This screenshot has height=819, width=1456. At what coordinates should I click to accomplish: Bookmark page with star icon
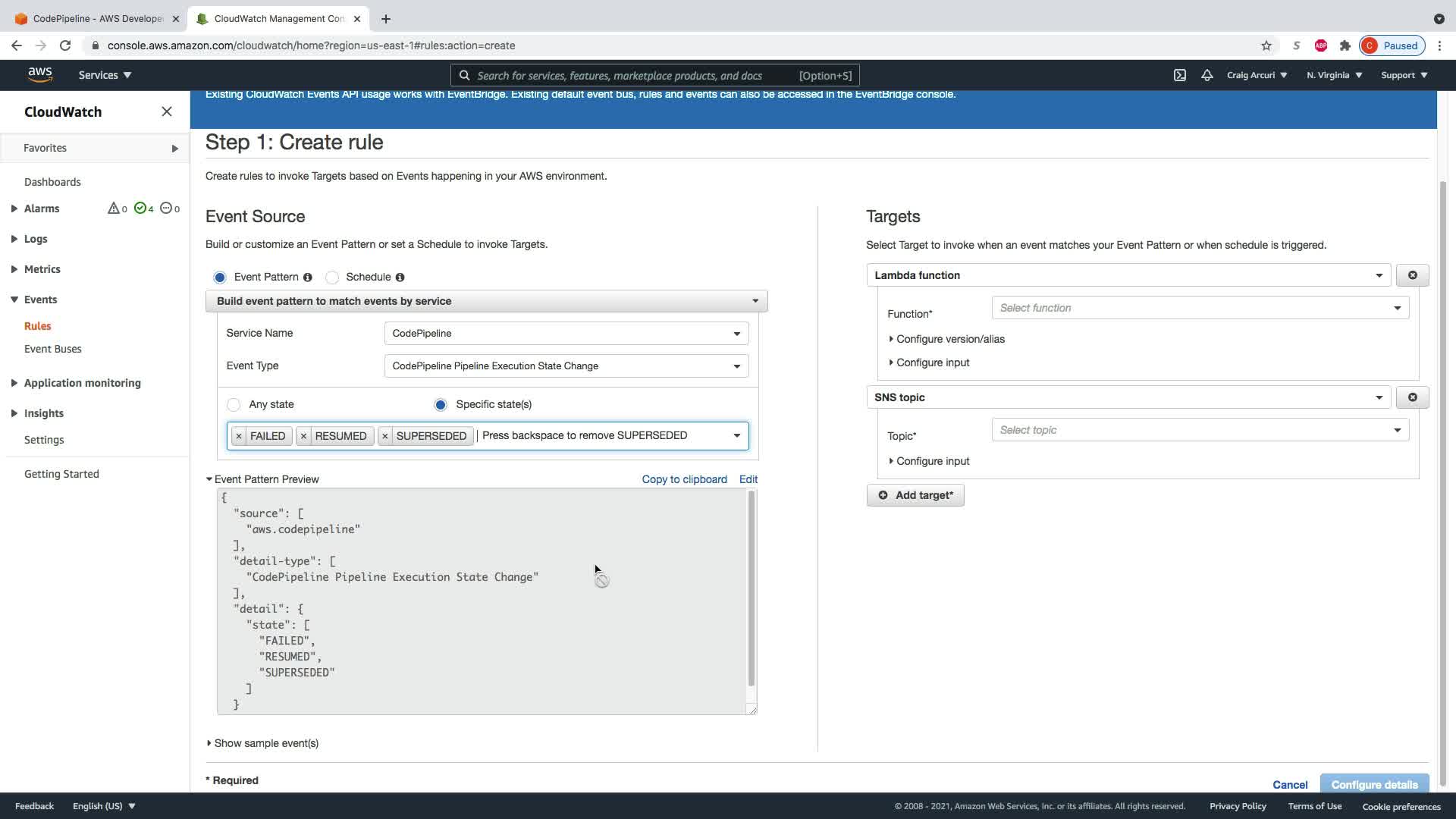pos(1266,45)
